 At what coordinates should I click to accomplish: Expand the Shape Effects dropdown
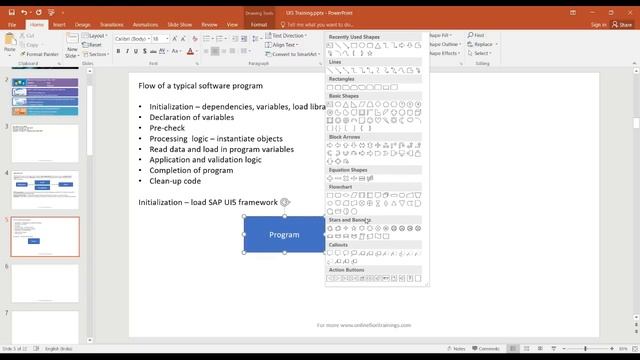(445, 53)
